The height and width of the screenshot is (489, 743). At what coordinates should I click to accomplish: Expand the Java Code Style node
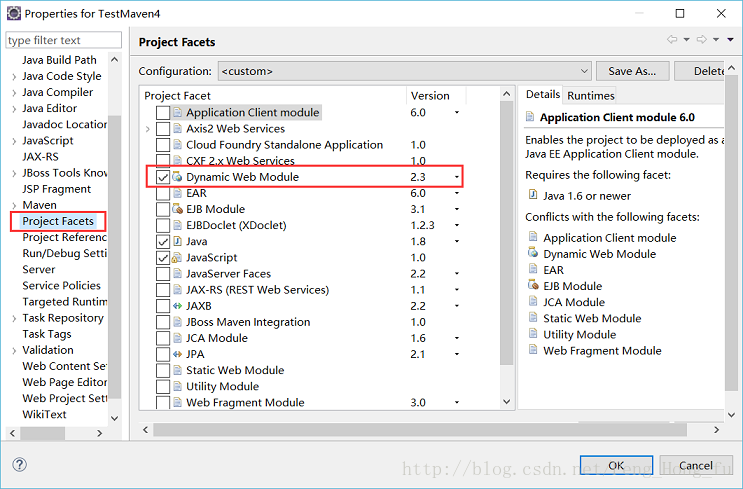[14, 77]
